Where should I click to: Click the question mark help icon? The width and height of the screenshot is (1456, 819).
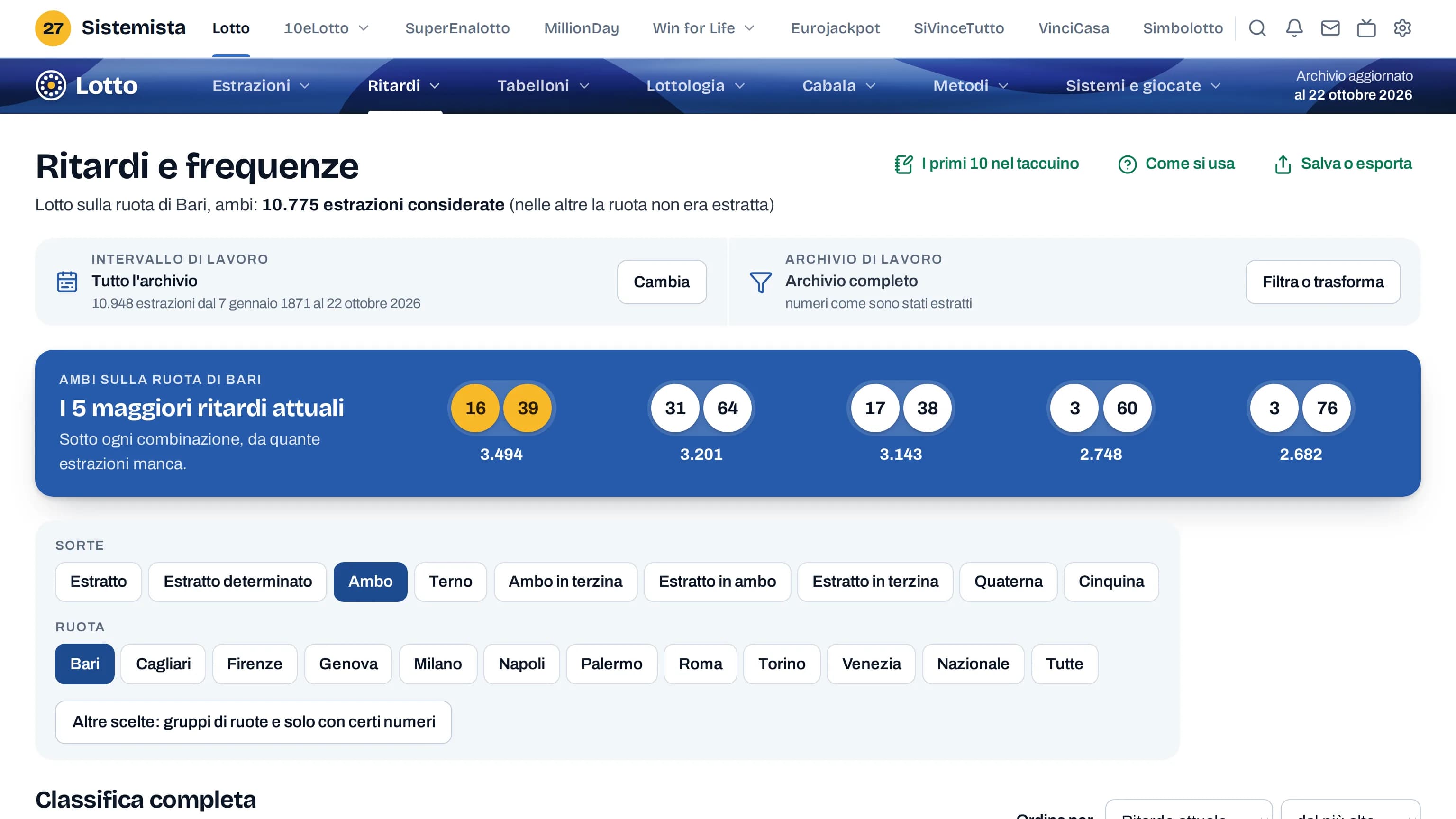click(x=1127, y=164)
